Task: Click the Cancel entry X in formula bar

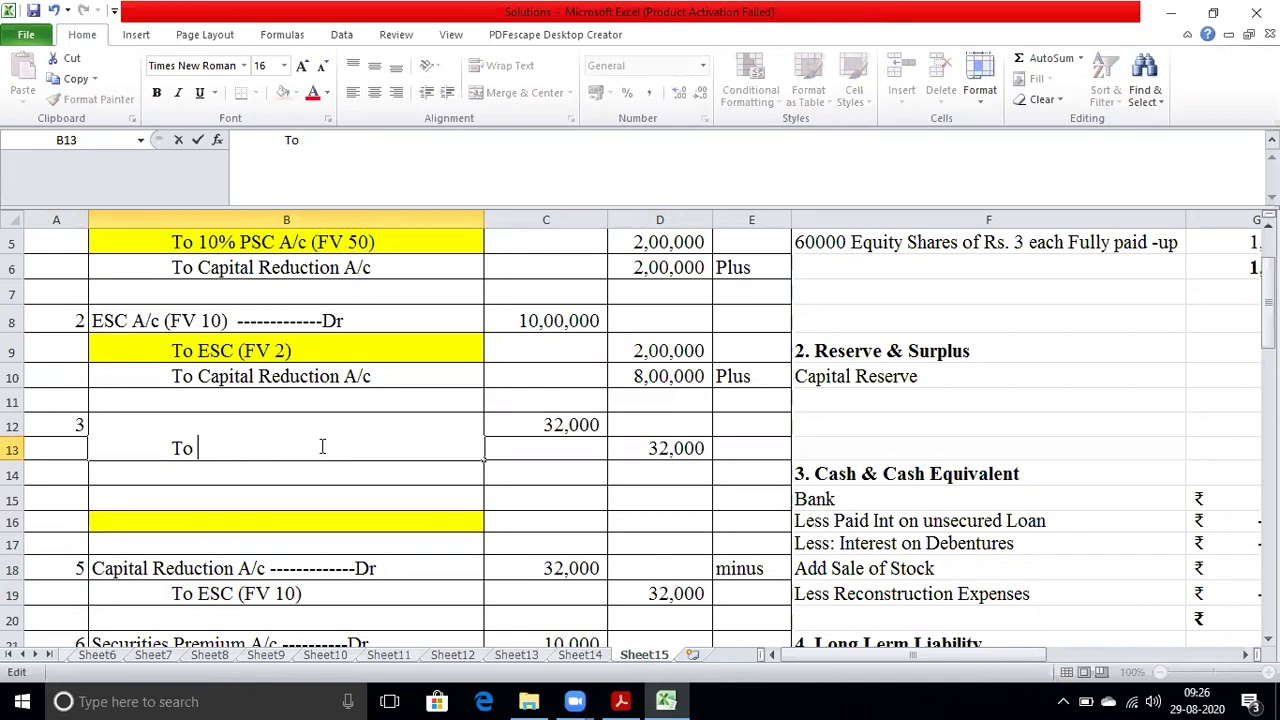Action: pos(178,140)
